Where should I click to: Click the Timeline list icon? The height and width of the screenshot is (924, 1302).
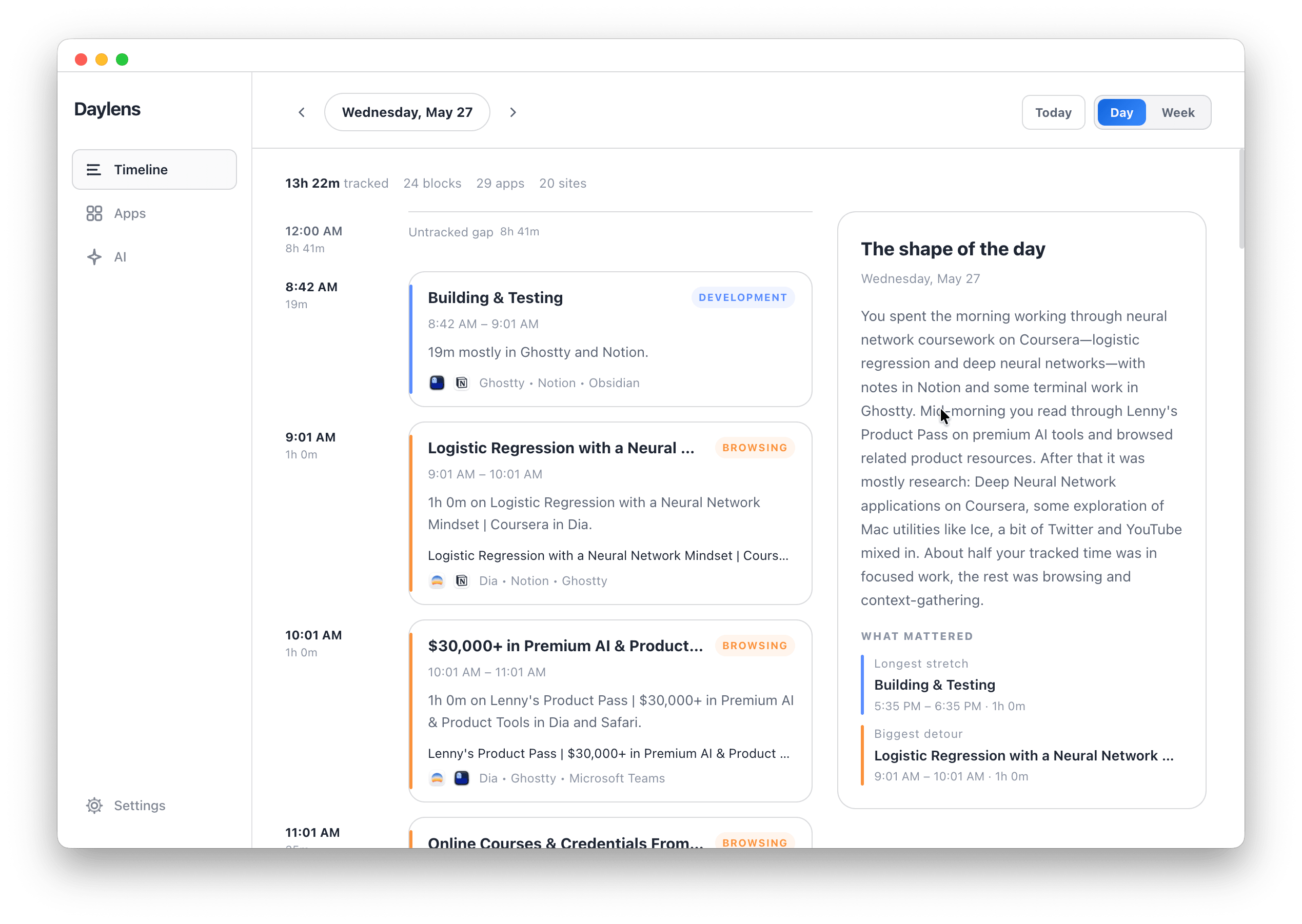tap(94, 170)
